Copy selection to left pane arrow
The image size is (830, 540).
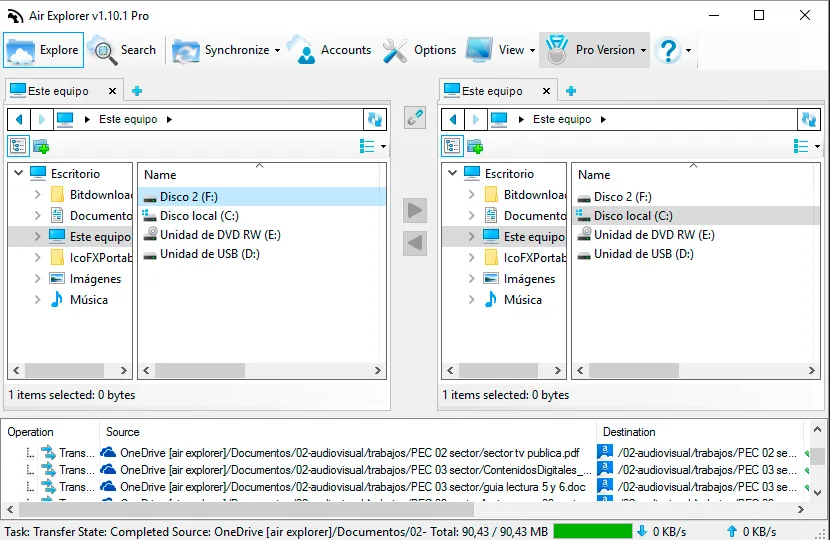(x=415, y=244)
